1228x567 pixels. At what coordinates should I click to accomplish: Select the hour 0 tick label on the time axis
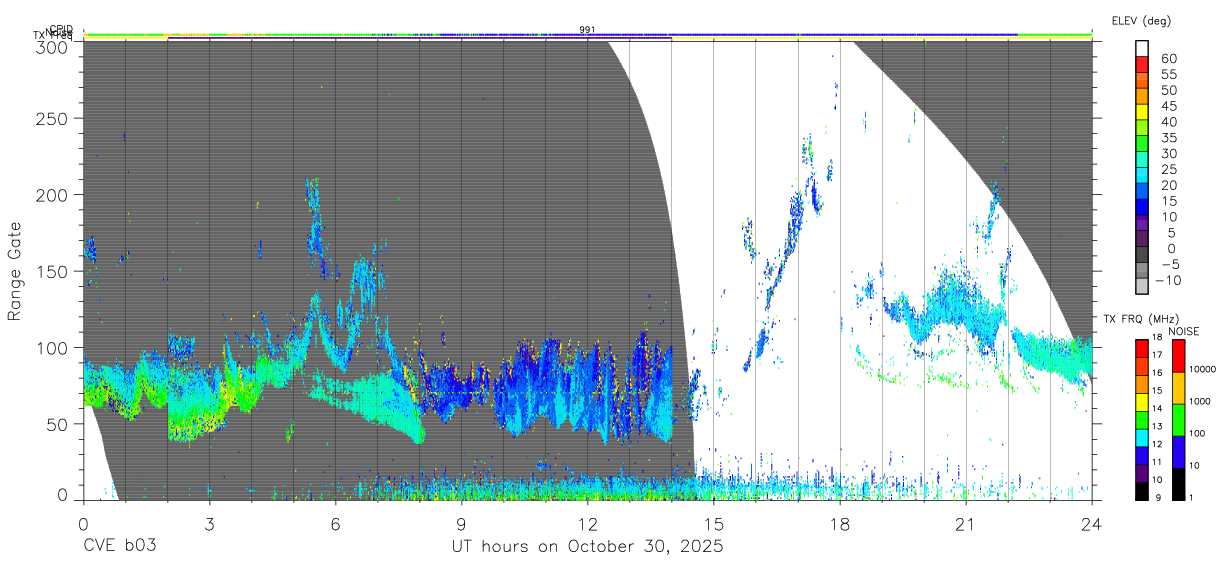click(x=83, y=524)
